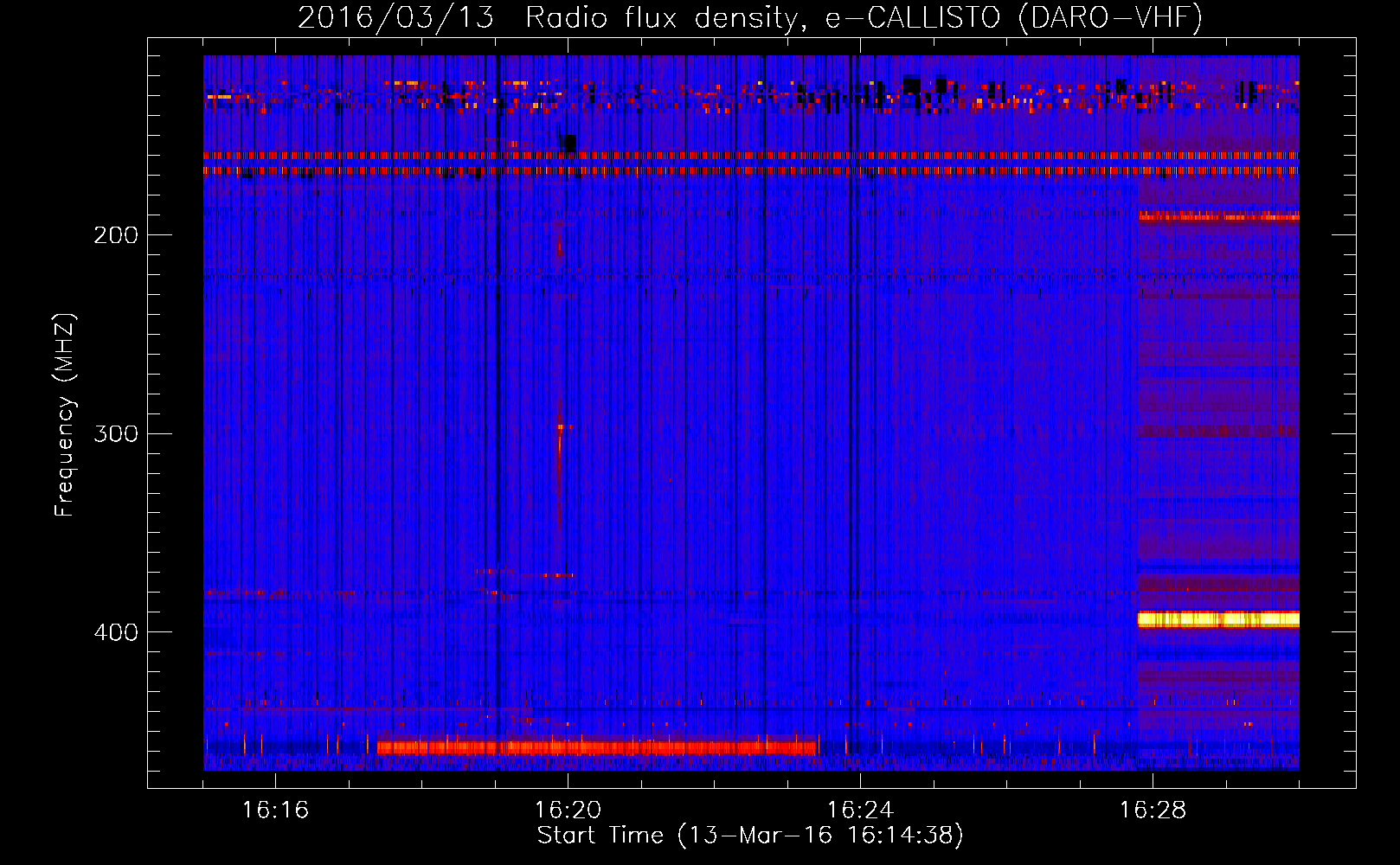Click the "16:20" time tick label
Screen dimensions: 1400x865
(x=568, y=810)
